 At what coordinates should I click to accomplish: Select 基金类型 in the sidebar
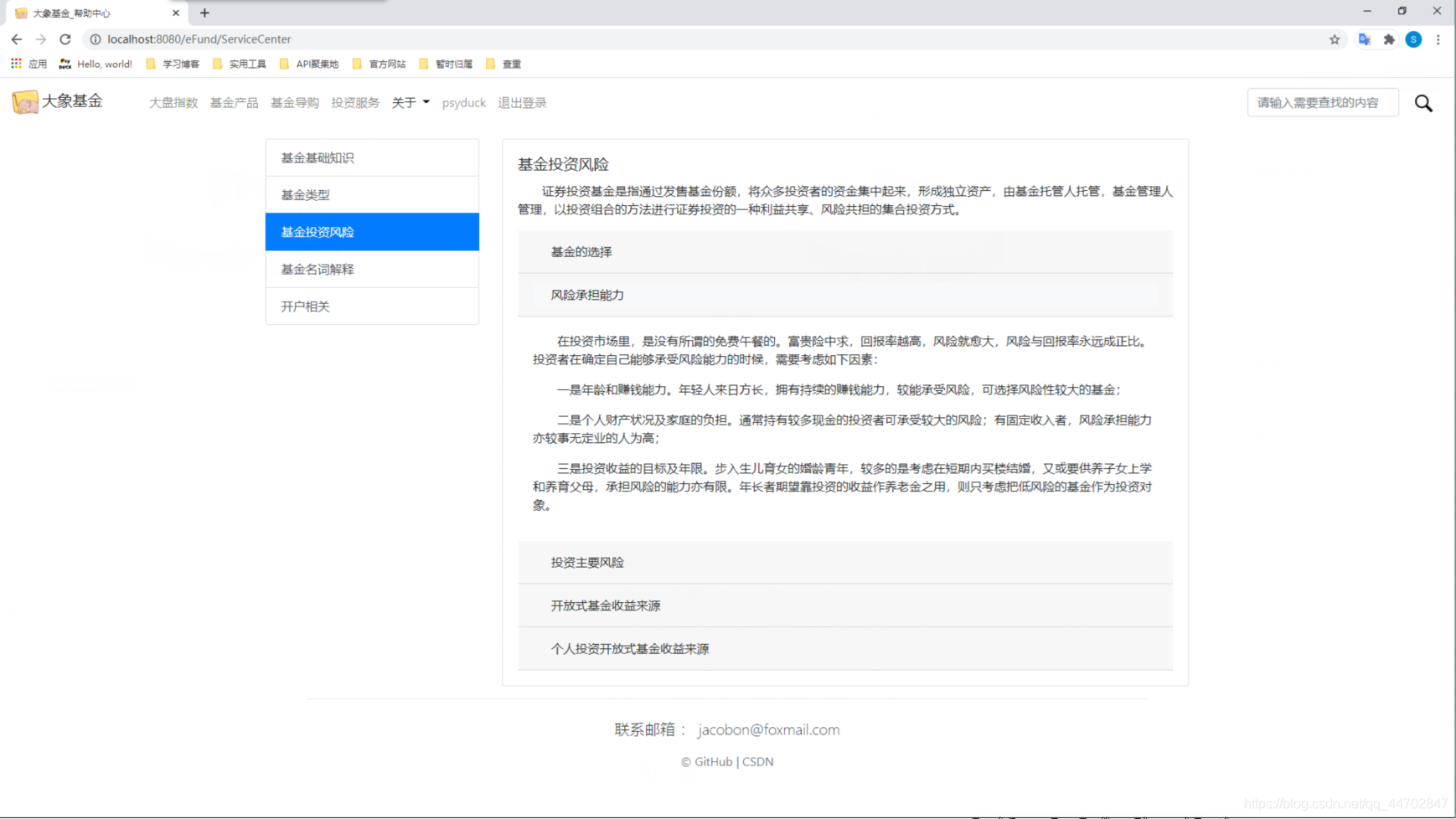click(372, 194)
